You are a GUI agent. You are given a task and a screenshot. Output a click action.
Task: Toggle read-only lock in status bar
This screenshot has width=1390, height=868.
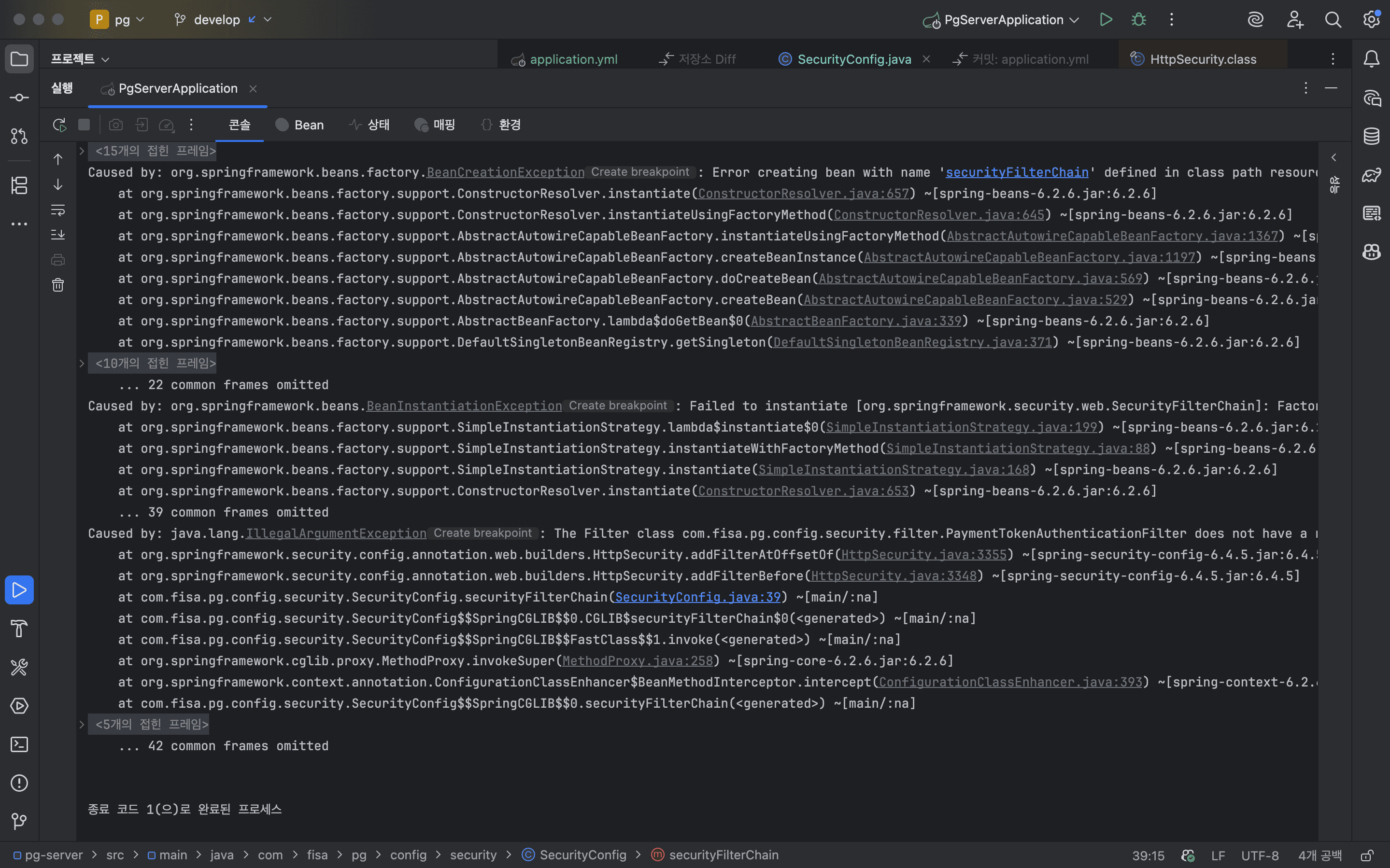[x=1367, y=855]
